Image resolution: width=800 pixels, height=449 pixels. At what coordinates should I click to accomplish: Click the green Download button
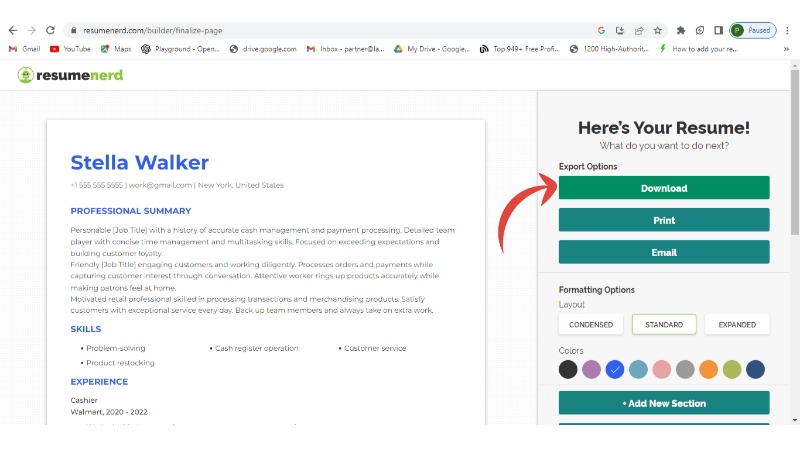click(x=664, y=188)
